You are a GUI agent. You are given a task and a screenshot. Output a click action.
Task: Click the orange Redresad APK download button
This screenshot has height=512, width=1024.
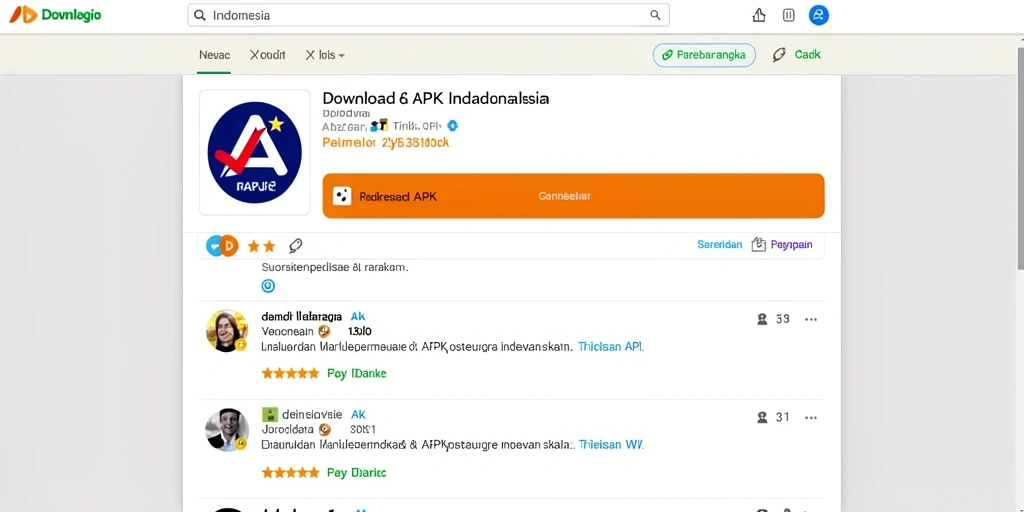tap(573, 196)
